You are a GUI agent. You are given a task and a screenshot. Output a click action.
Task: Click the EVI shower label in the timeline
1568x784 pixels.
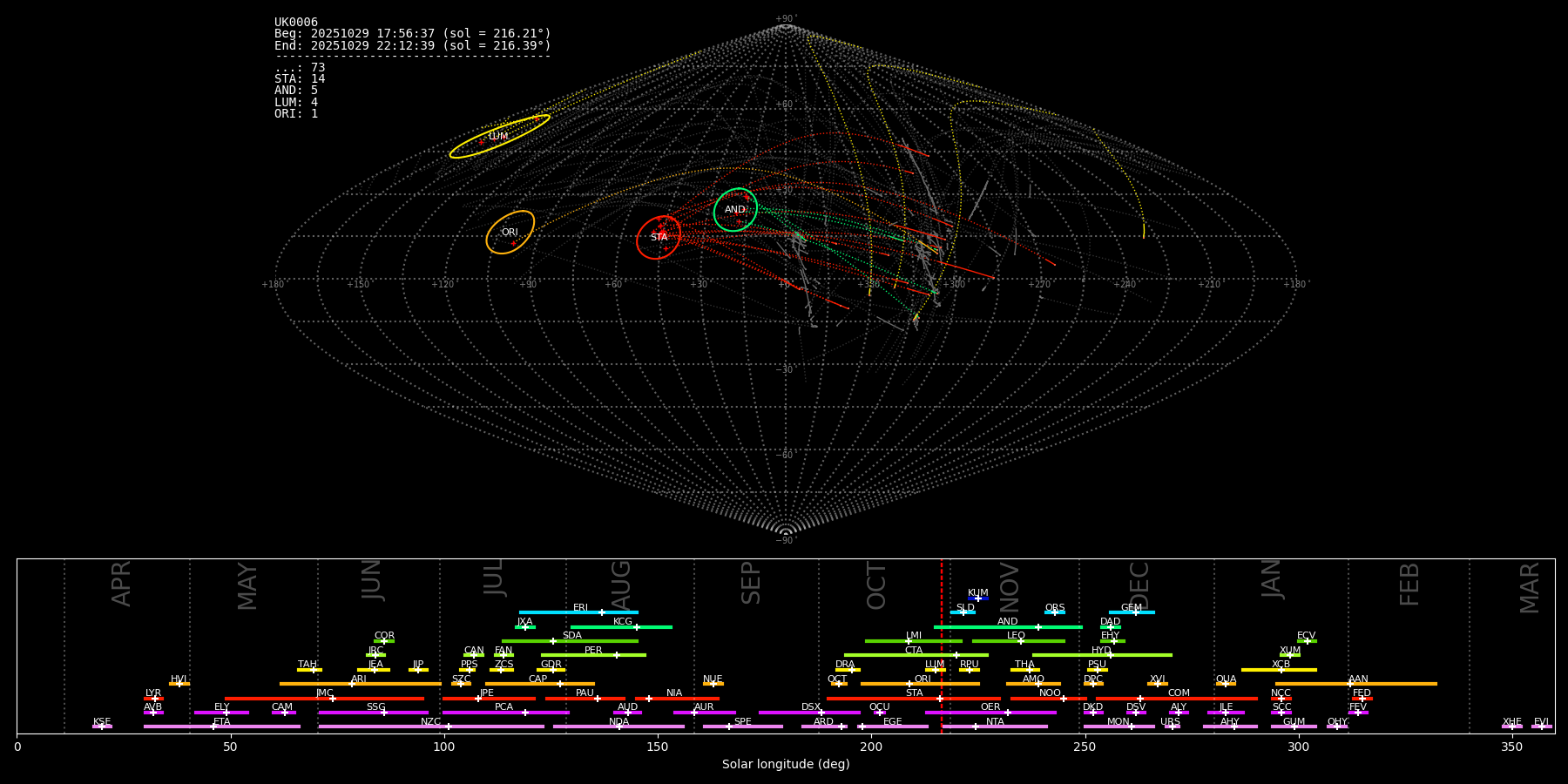pos(1542,722)
